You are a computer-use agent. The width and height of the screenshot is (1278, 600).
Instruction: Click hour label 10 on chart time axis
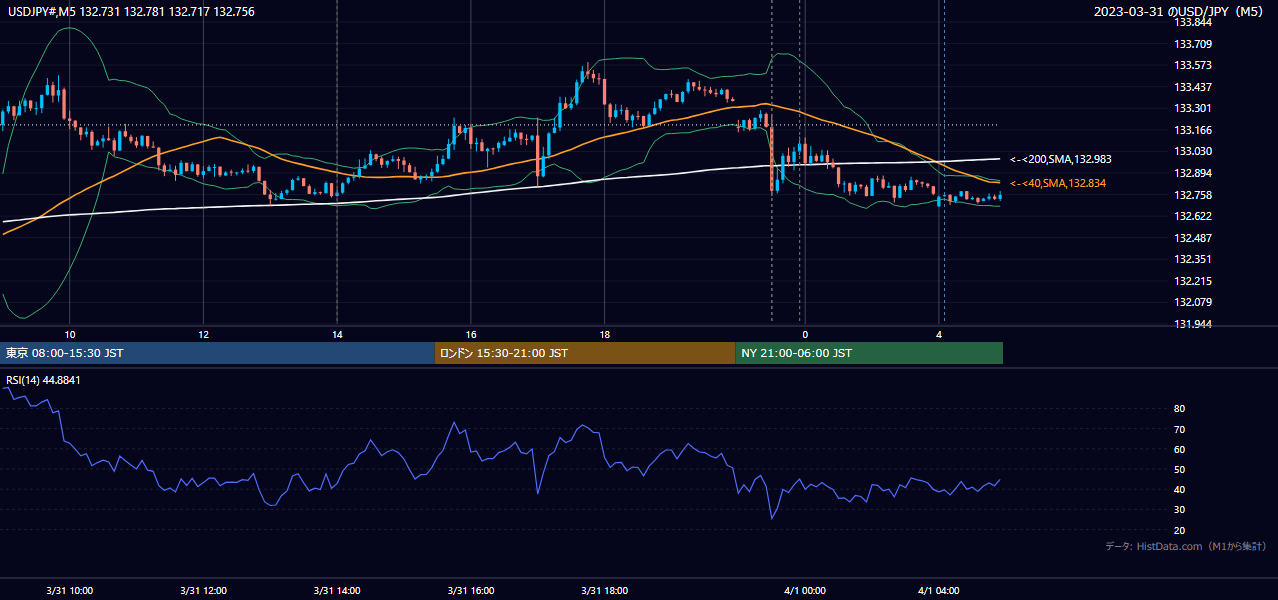(70, 334)
